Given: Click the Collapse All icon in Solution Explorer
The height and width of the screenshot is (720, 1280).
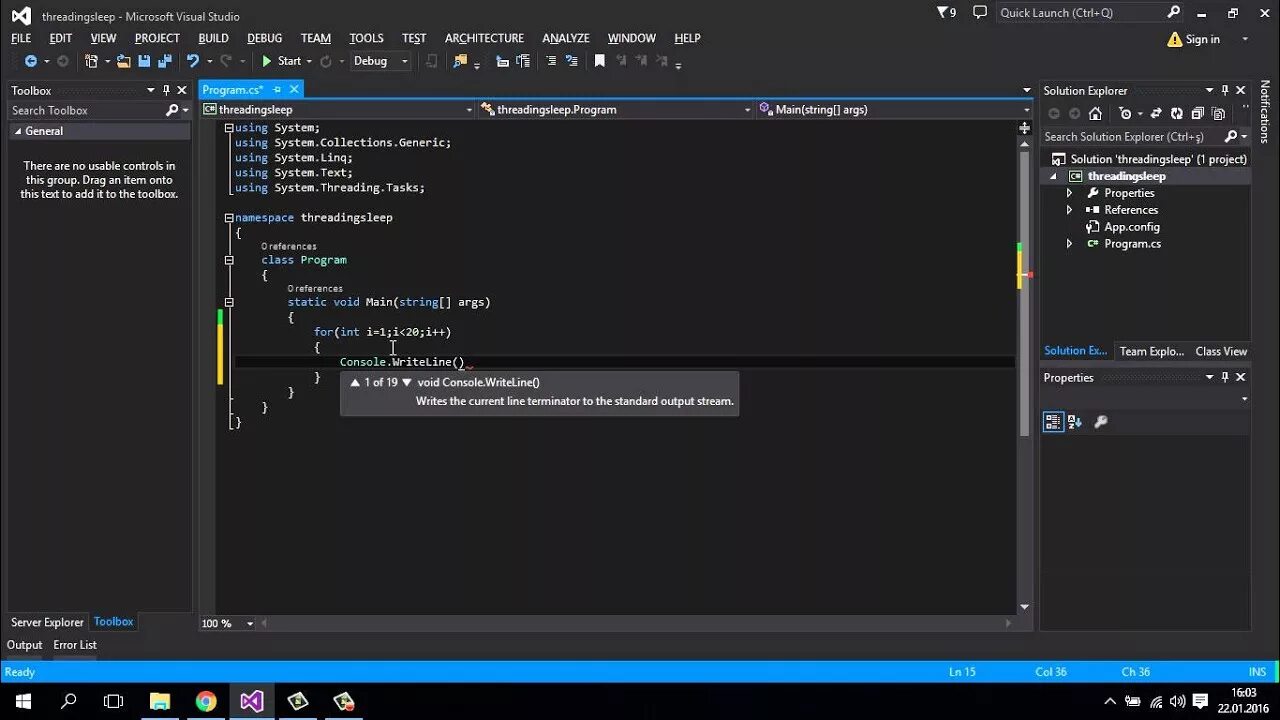Looking at the screenshot, I should click(1198, 113).
